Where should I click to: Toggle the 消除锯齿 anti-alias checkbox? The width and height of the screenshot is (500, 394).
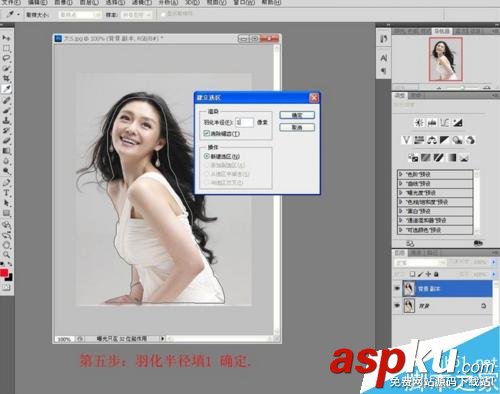206,134
